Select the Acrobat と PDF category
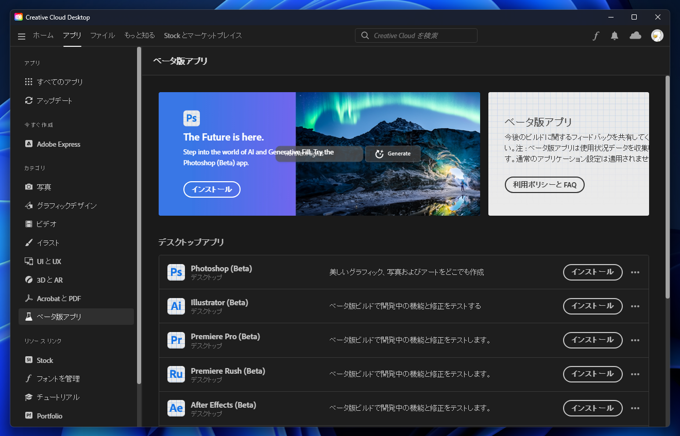This screenshot has width=680, height=436. [x=76, y=298]
